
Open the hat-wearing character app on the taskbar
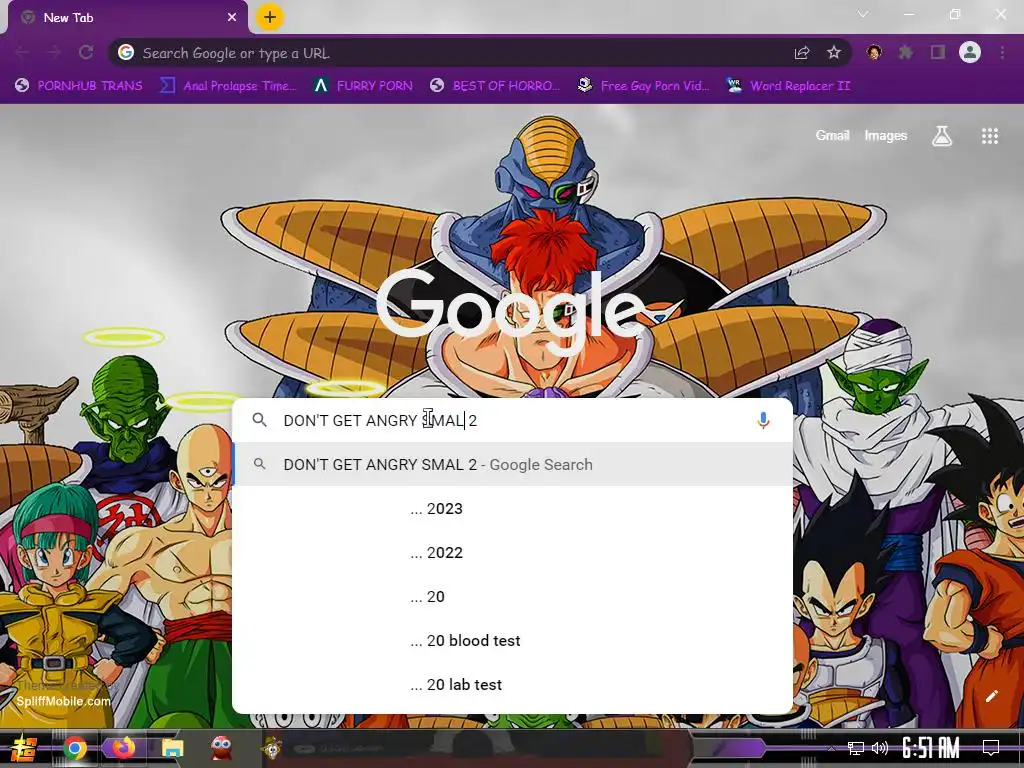pos(272,748)
